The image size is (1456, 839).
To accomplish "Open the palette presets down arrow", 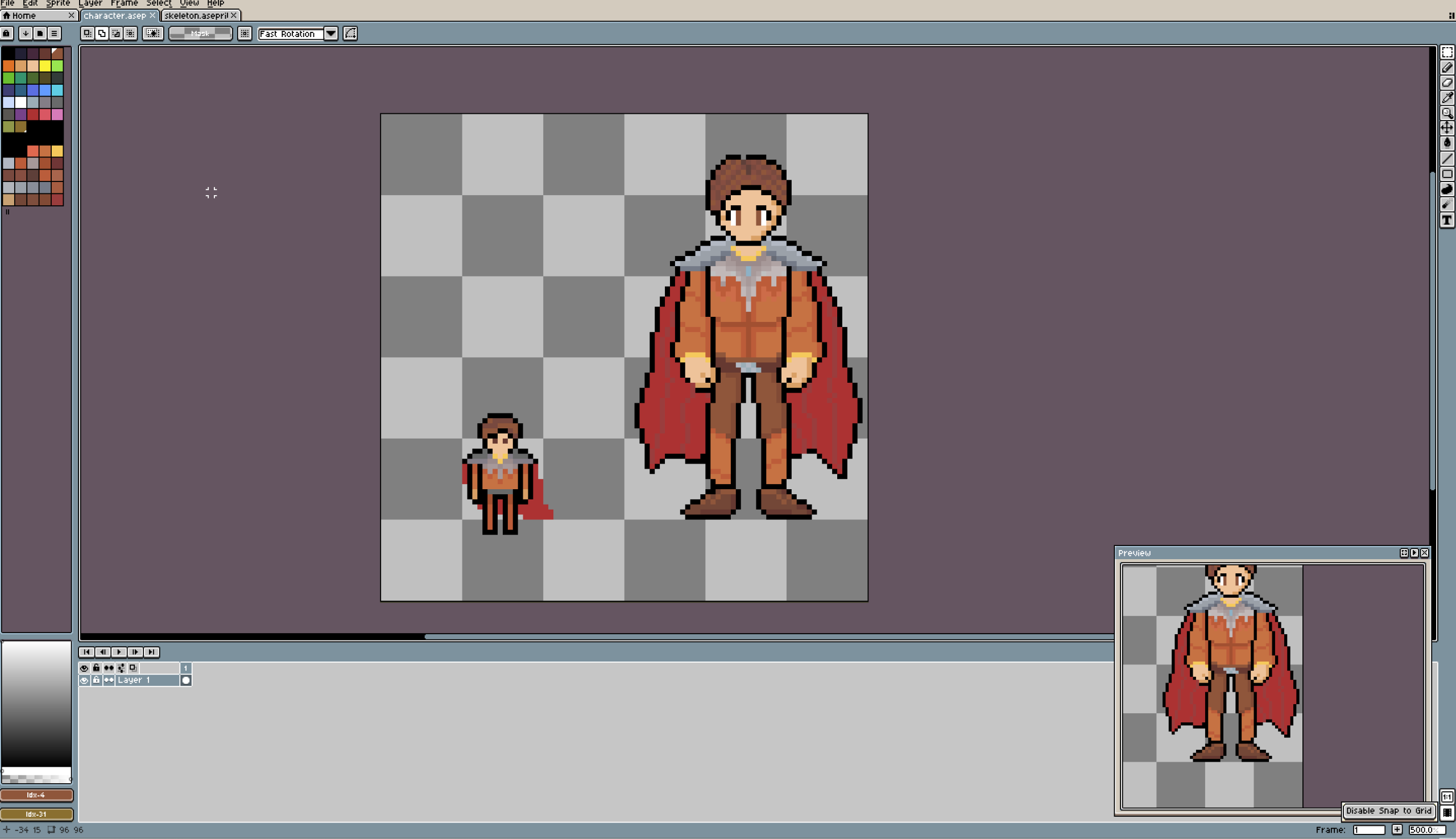I will coord(26,34).
